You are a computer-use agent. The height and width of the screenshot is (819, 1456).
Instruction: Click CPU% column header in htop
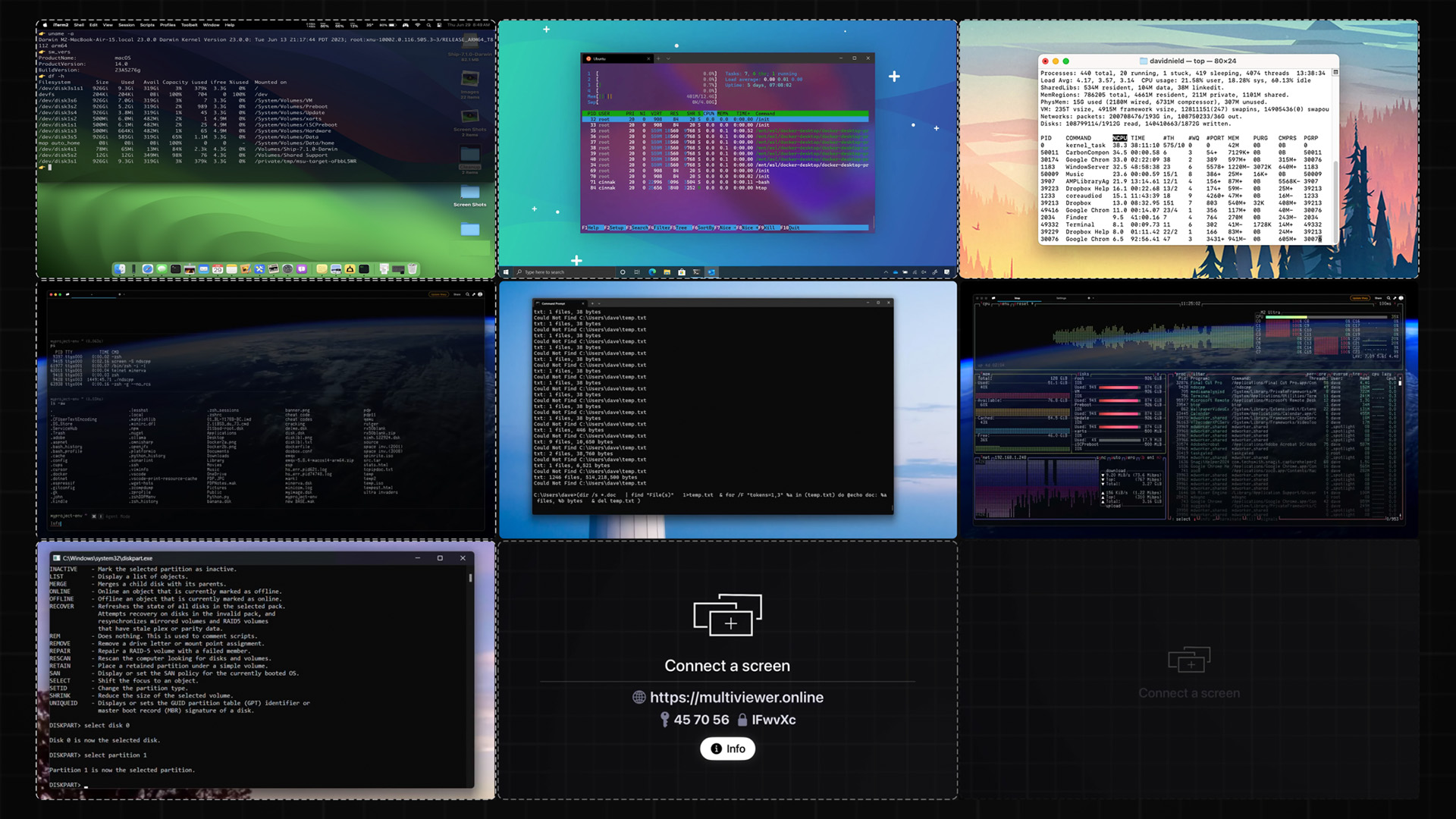709,114
